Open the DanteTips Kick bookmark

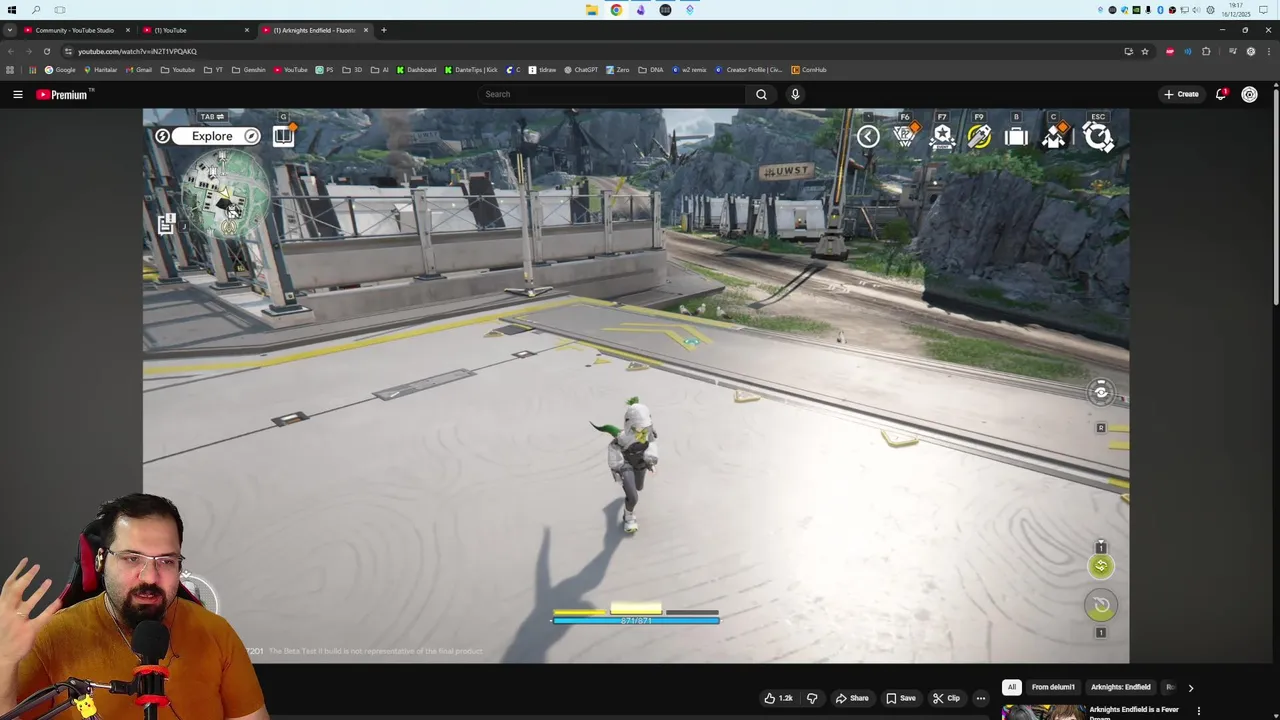[471, 70]
